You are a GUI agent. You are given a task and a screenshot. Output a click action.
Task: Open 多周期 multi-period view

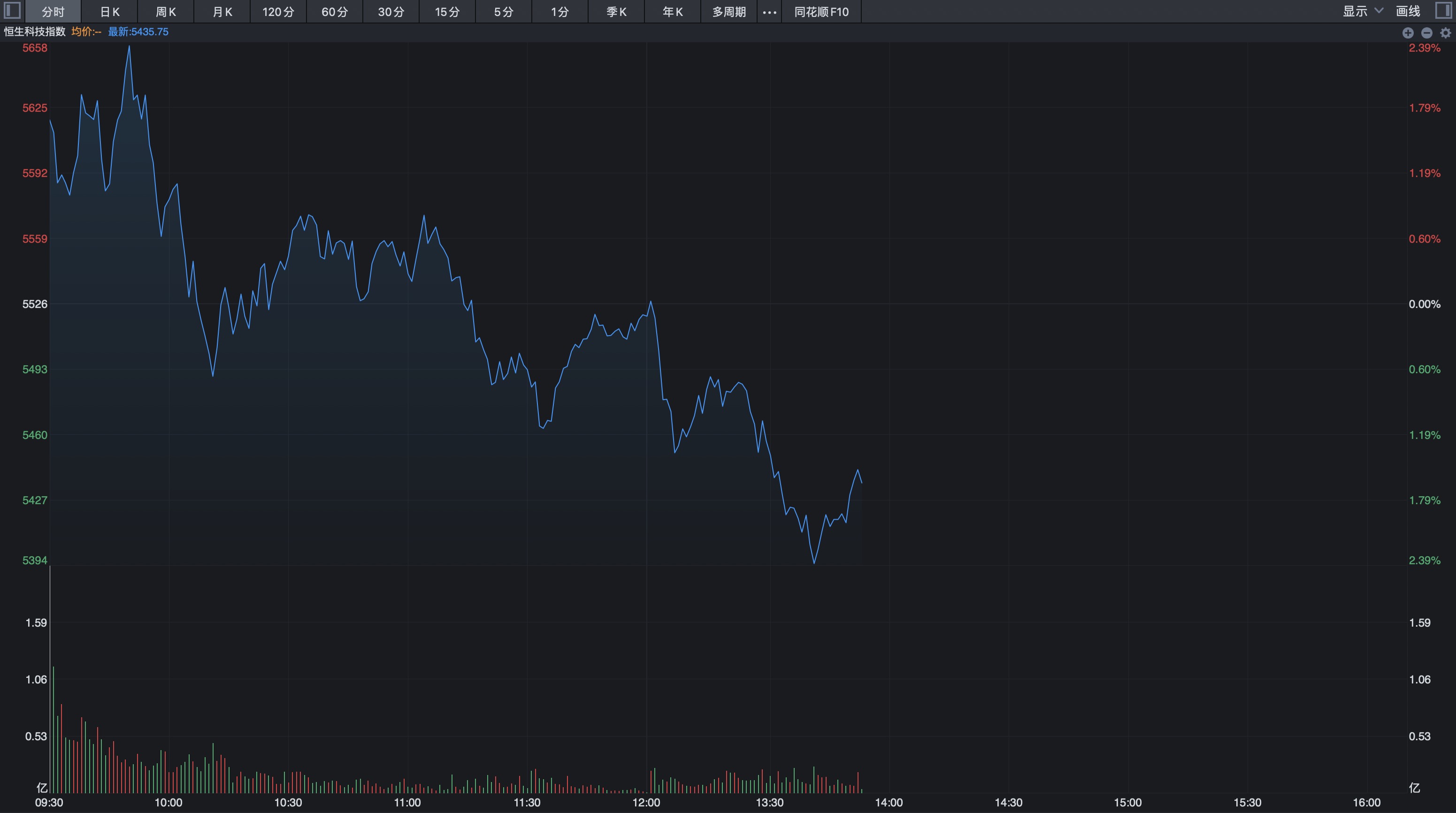coord(728,12)
